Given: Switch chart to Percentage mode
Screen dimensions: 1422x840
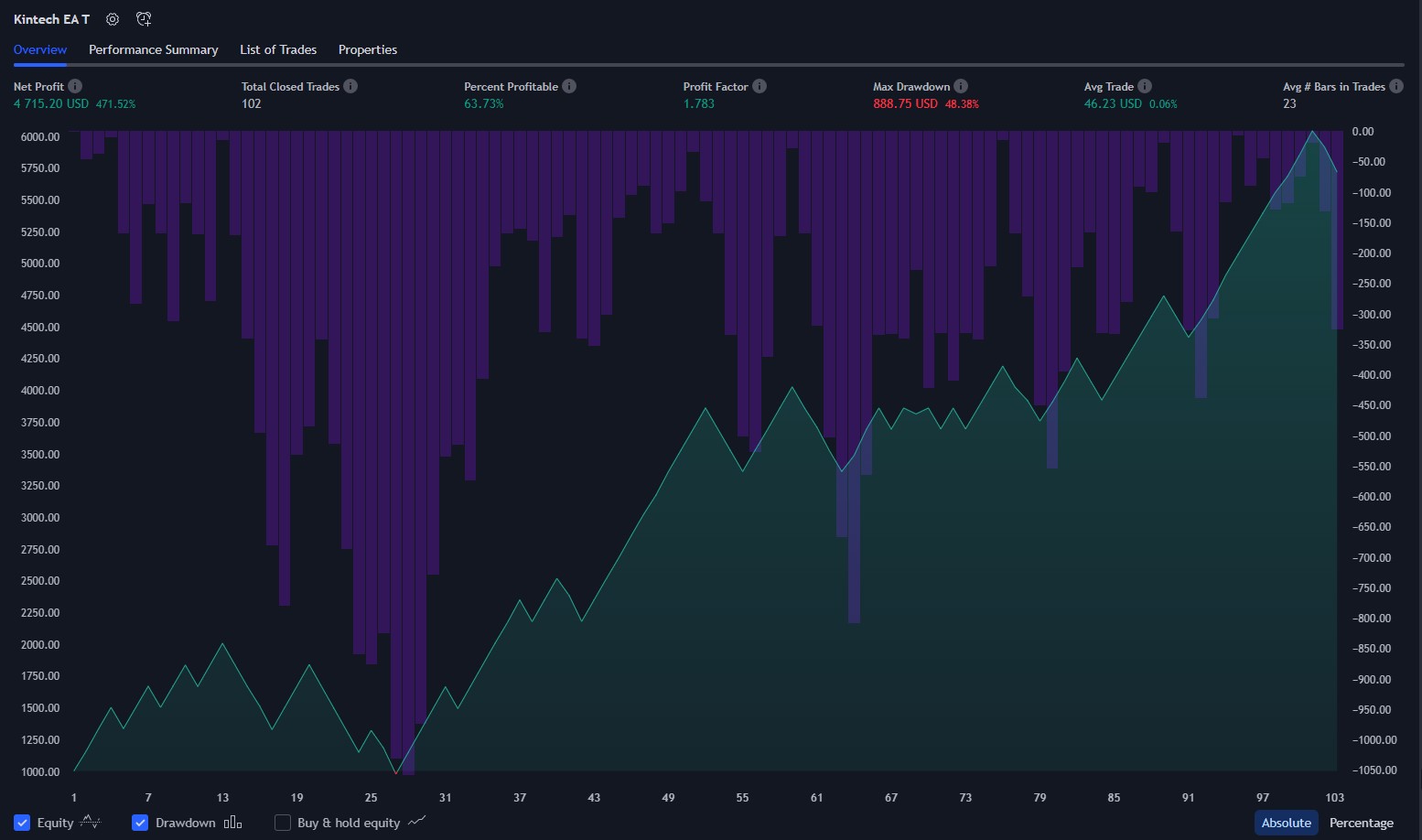Looking at the screenshot, I should [1362, 823].
